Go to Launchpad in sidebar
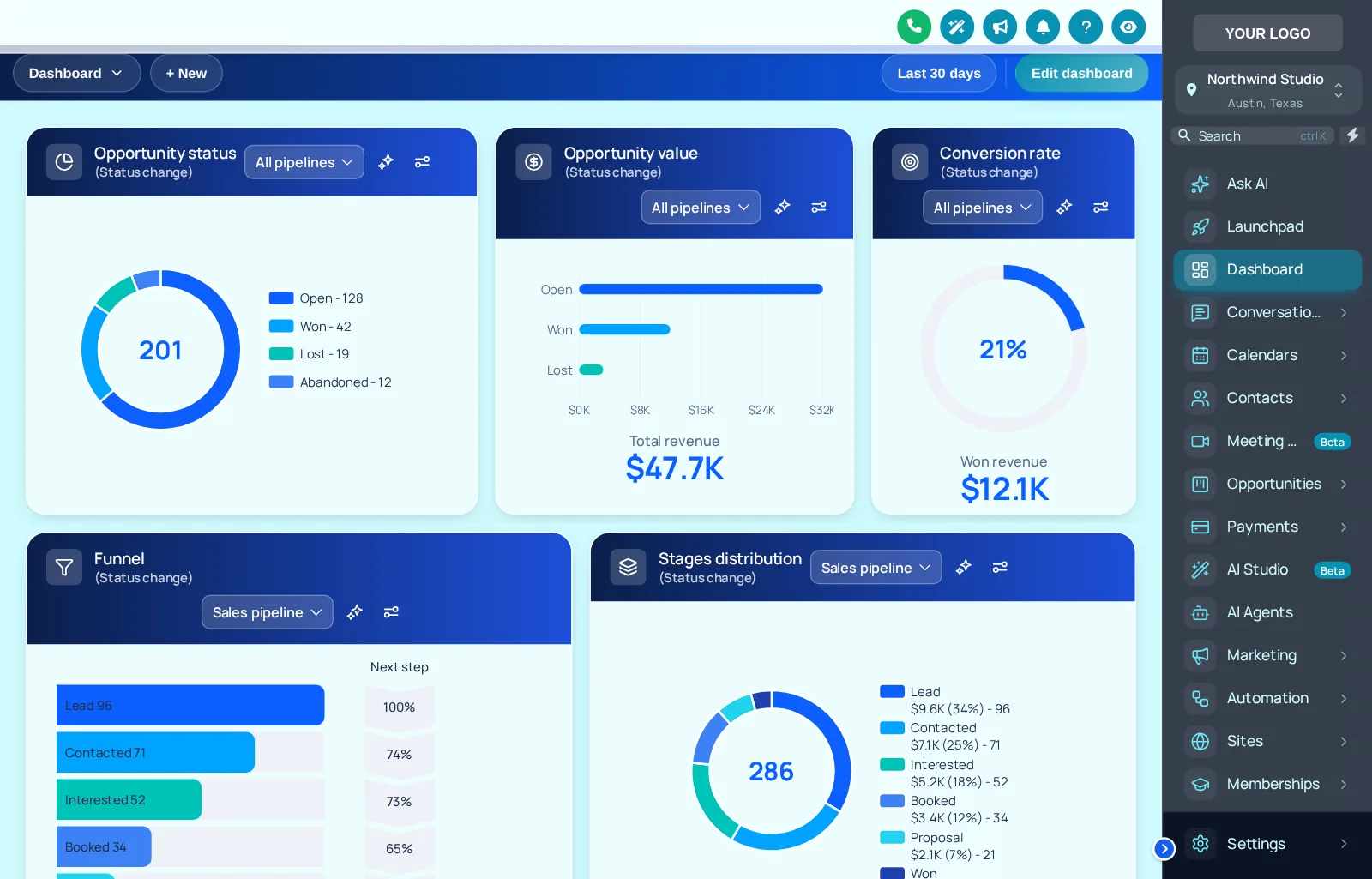 pos(1267,226)
